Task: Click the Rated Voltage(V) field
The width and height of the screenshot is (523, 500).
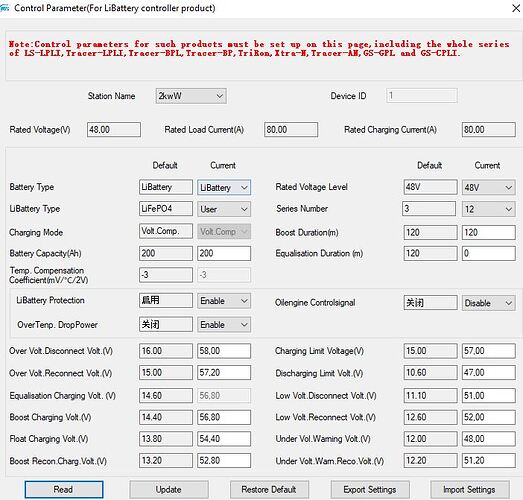Action: pyautogui.click(x=114, y=129)
